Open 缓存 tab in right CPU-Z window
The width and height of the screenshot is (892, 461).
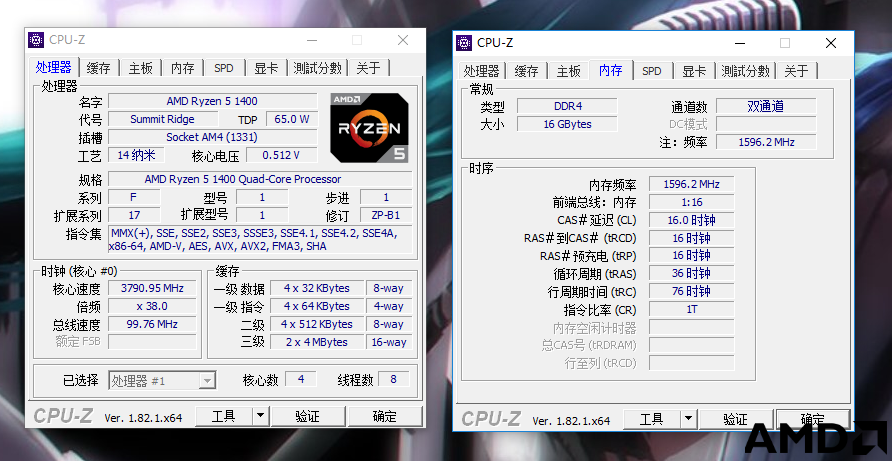coord(526,71)
